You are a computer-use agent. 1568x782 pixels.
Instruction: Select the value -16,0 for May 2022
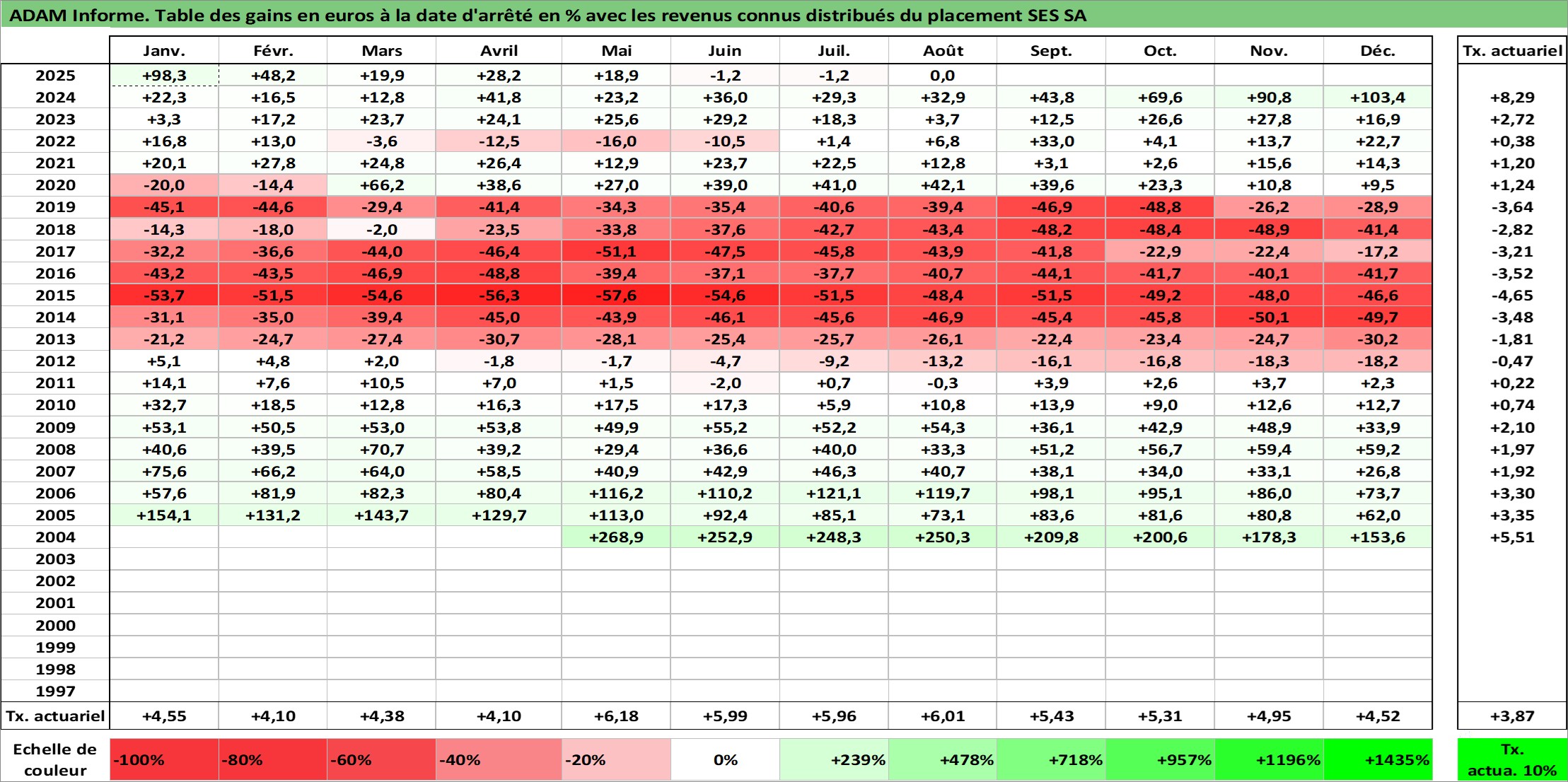(617, 141)
